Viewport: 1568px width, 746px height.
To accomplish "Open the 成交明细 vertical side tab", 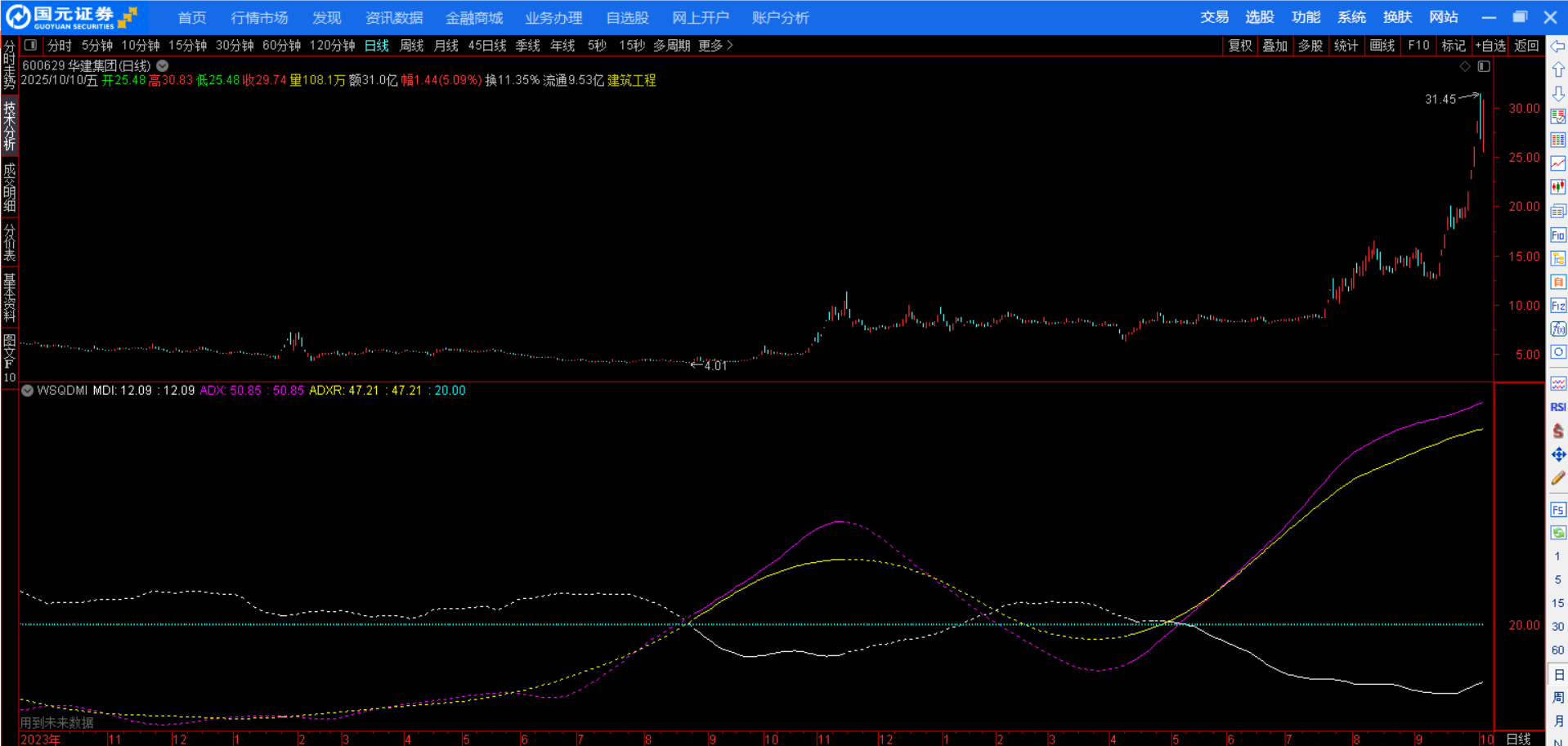I will 9,187.
